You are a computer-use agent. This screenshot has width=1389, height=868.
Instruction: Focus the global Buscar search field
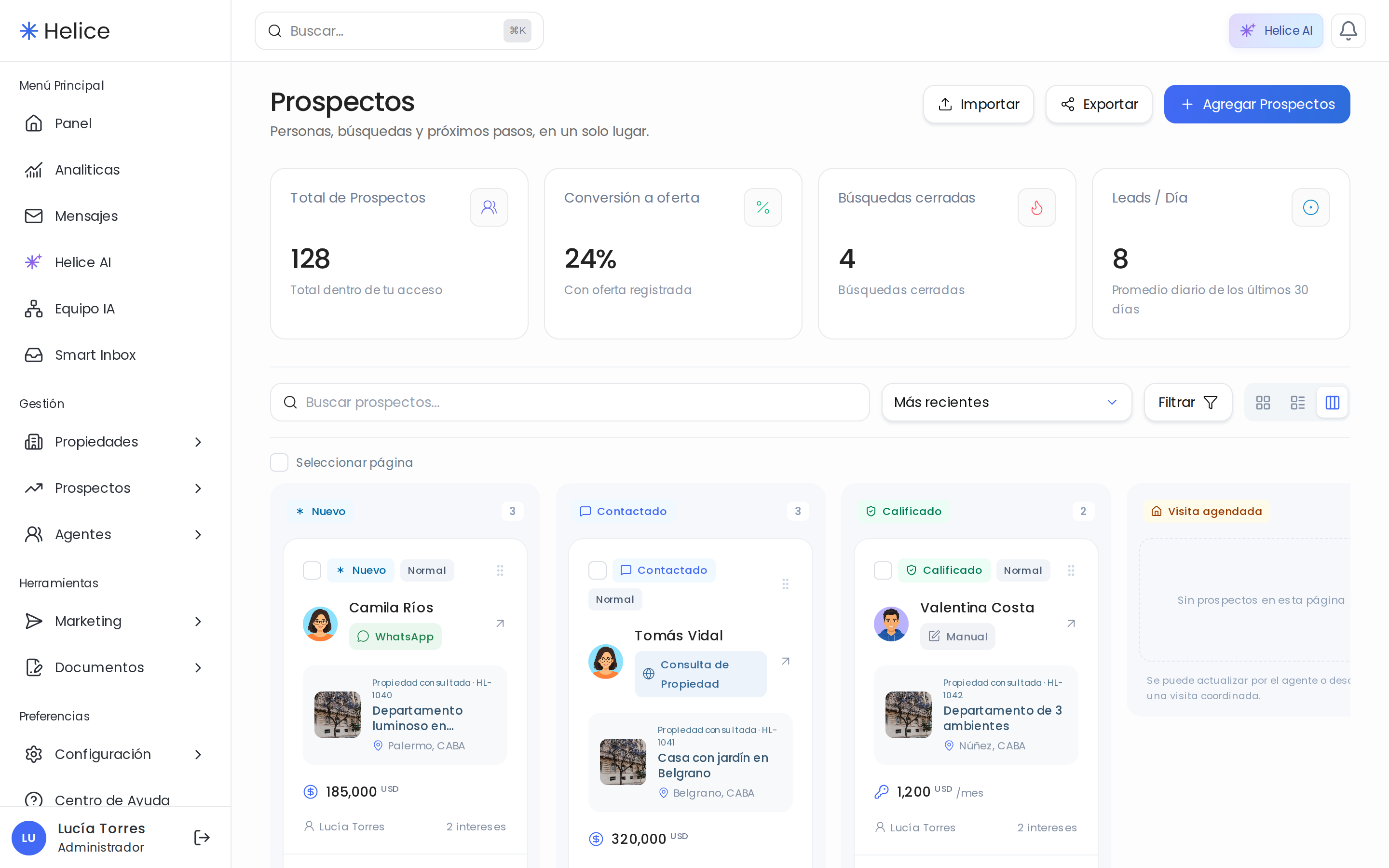[399, 31]
